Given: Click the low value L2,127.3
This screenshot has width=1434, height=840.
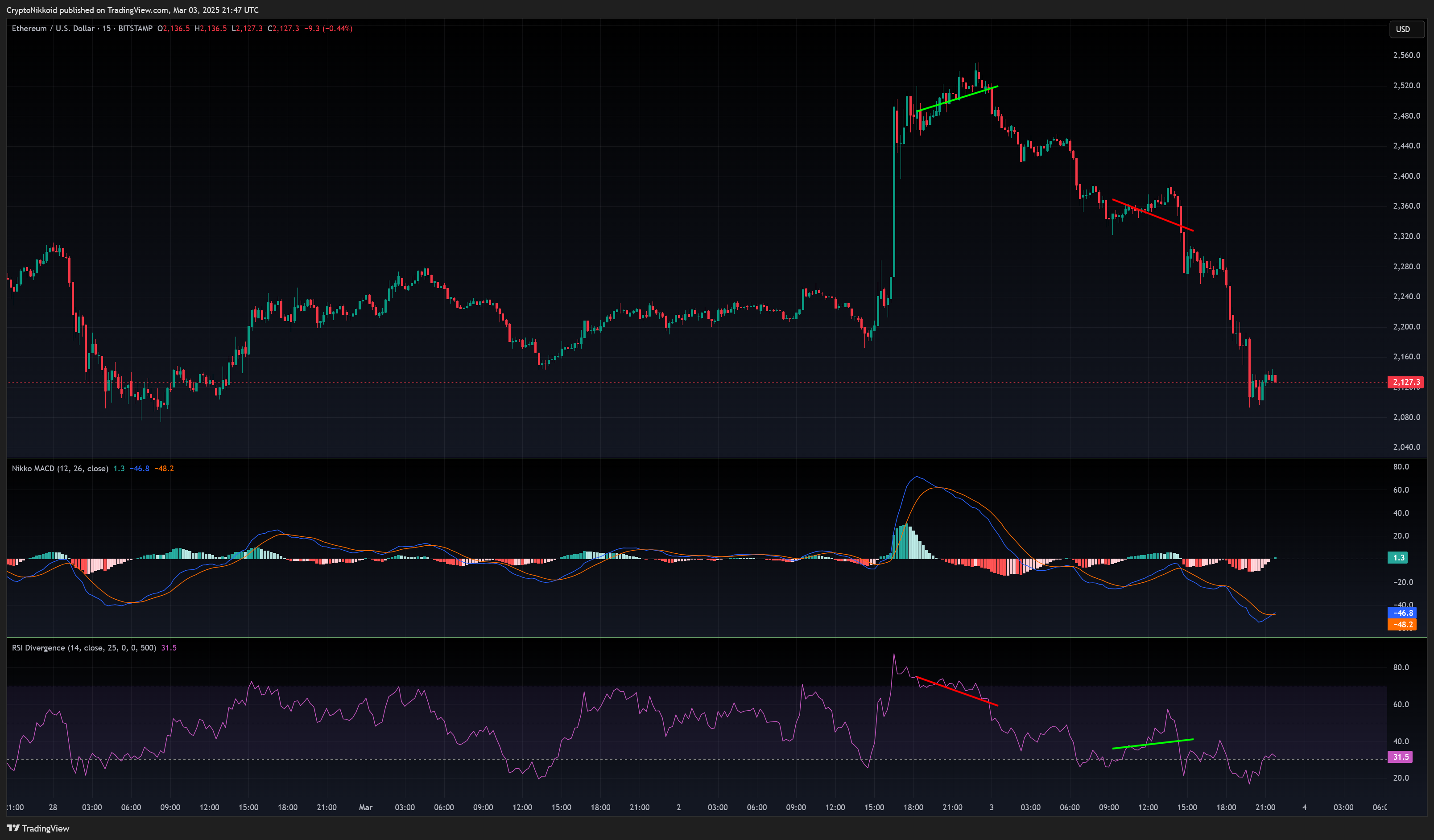Looking at the screenshot, I should [x=247, y=29].
